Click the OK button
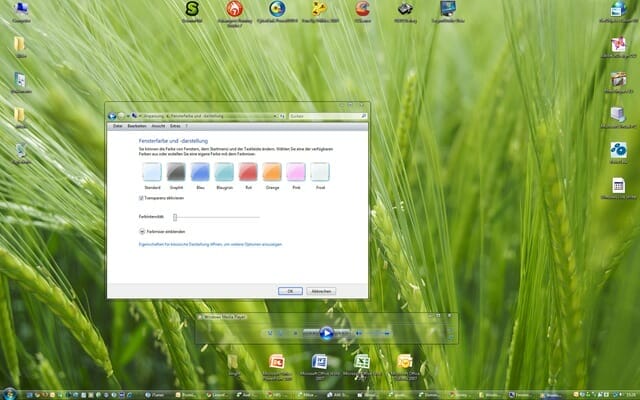640x400 pixels. 289,290
